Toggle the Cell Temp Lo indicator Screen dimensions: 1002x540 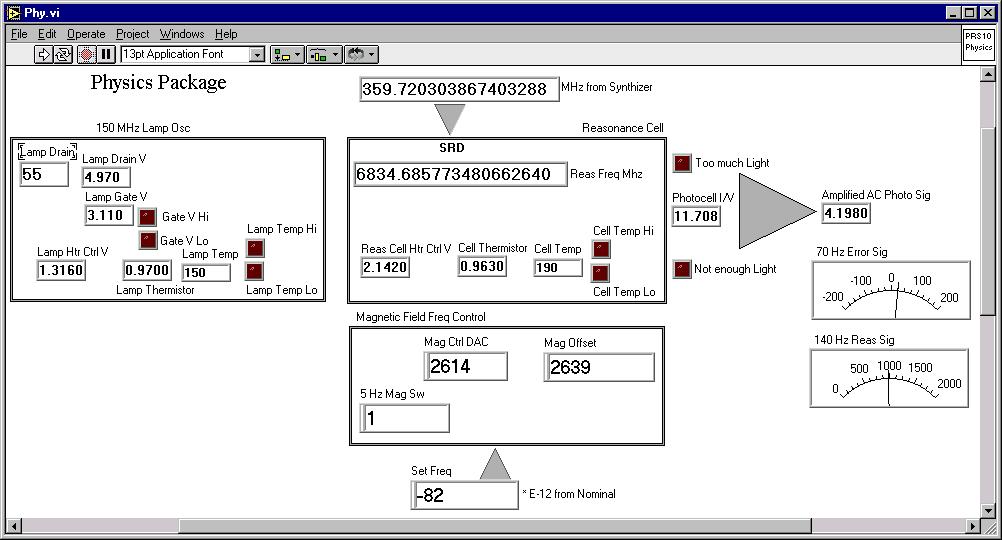tap(601, 273)
